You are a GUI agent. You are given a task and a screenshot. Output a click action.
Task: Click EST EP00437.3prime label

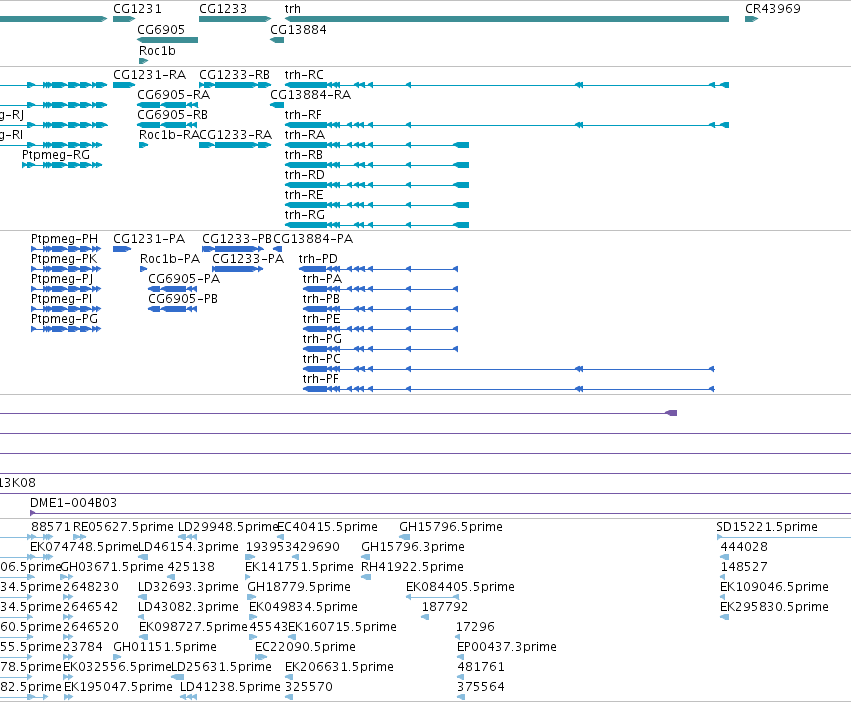click(507, 647)
